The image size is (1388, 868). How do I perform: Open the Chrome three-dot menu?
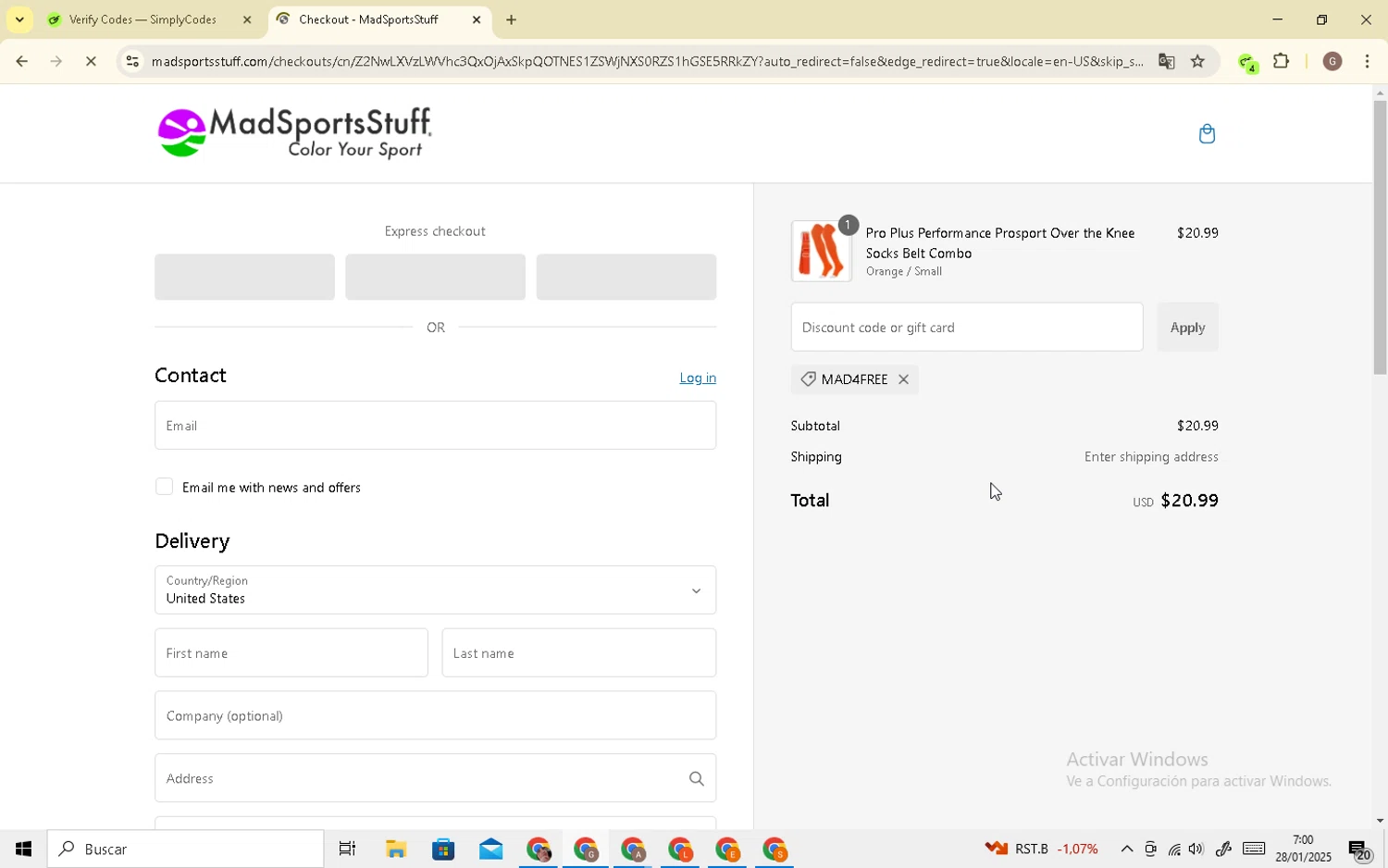(x=1367, y=62)
